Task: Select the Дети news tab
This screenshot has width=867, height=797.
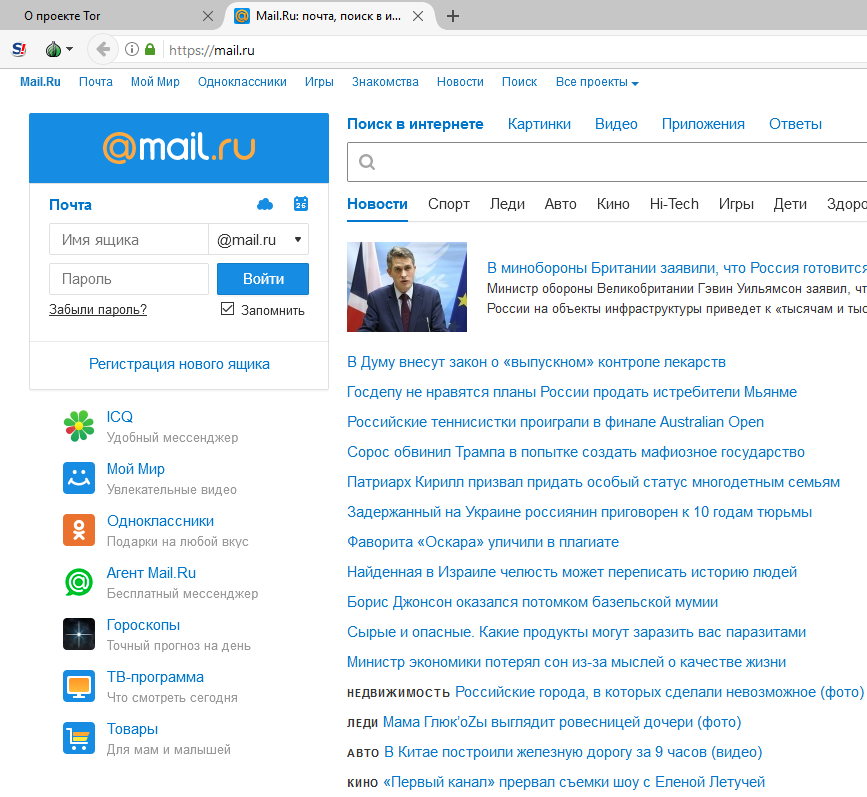Action: [790, 204]
